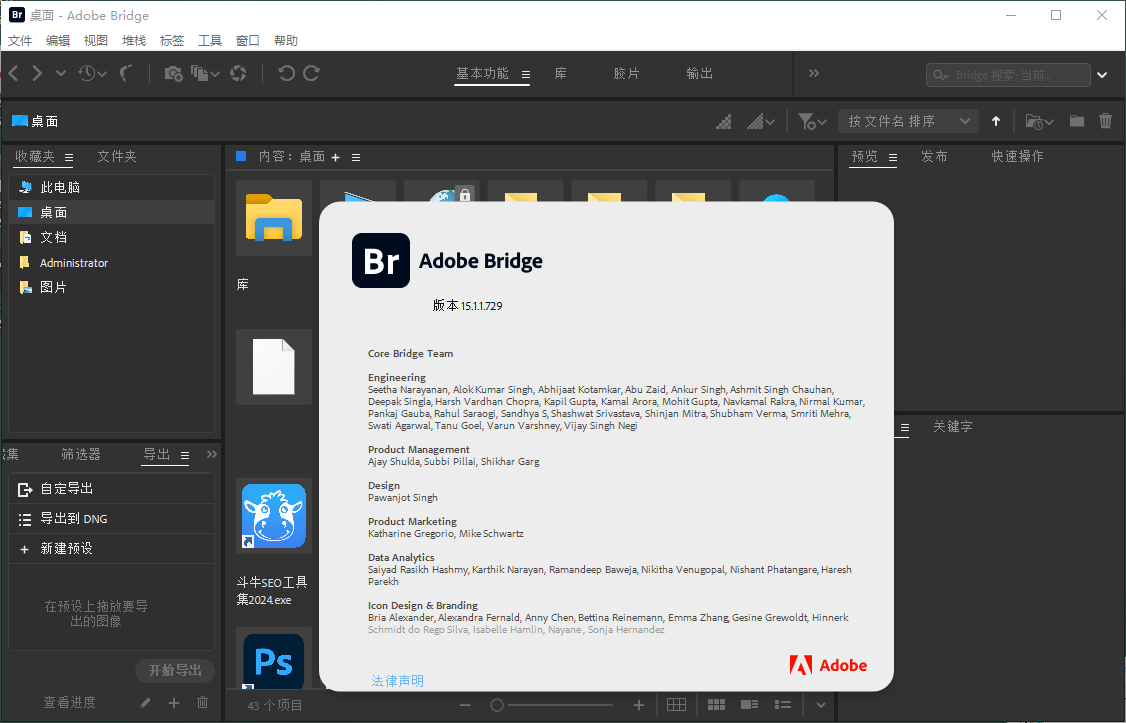The width and height of the screenshot is (1126, 723).
Task: Click the larger thumbnail size plus icon
Action: pyautogui.click(x=639, y=706)
